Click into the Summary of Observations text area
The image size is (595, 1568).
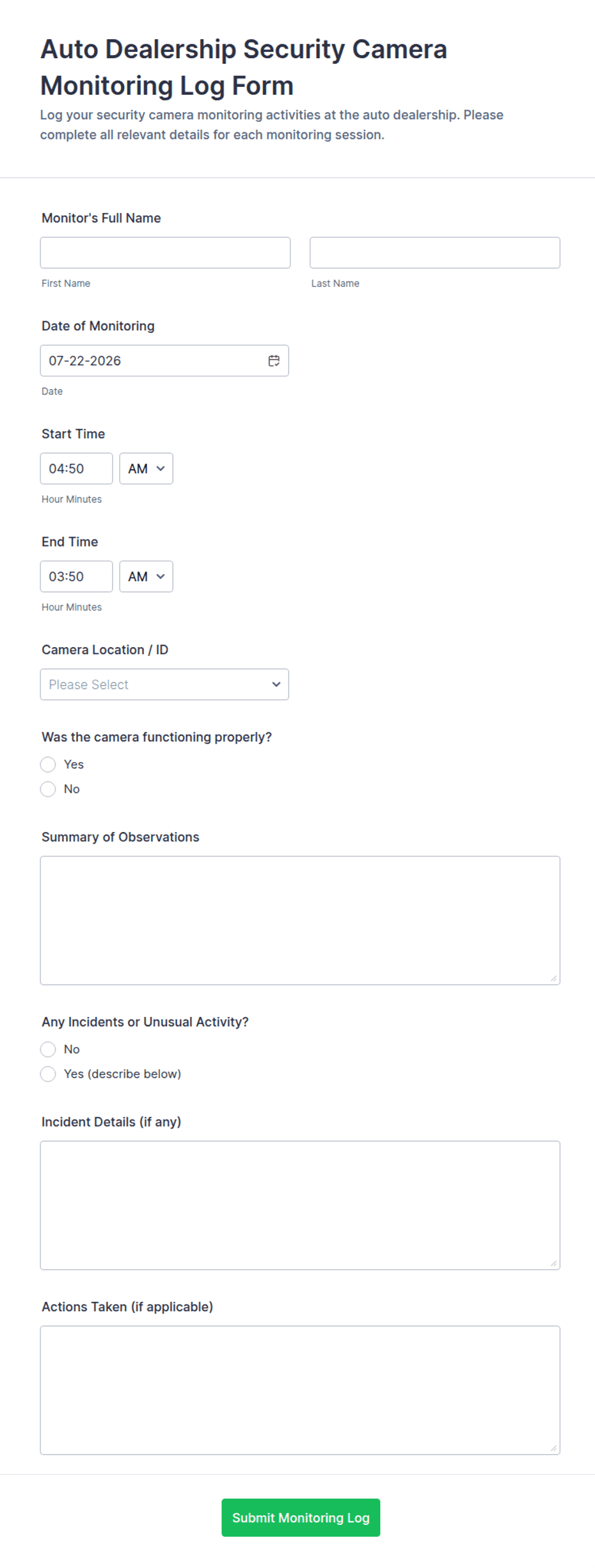(x=300, y=920)
